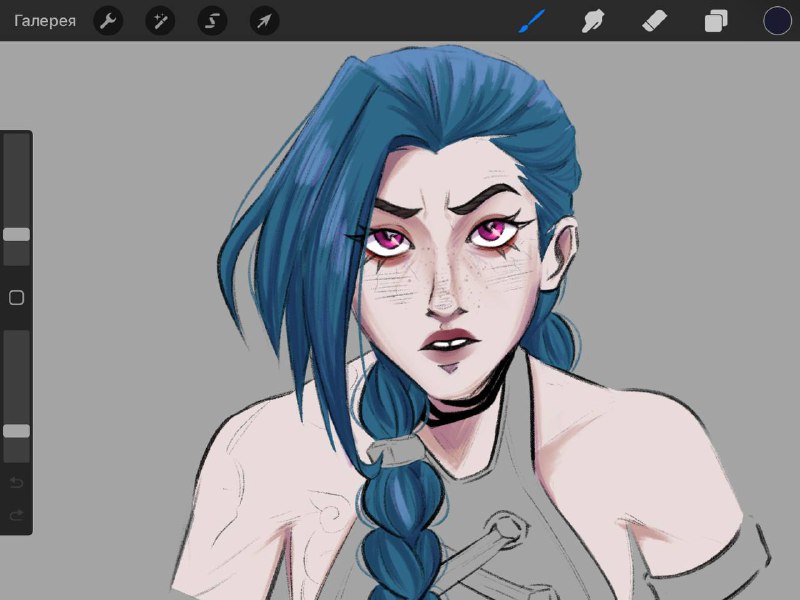Activate the Selection tool
This screenshot has height=600, width=800.
212,21
